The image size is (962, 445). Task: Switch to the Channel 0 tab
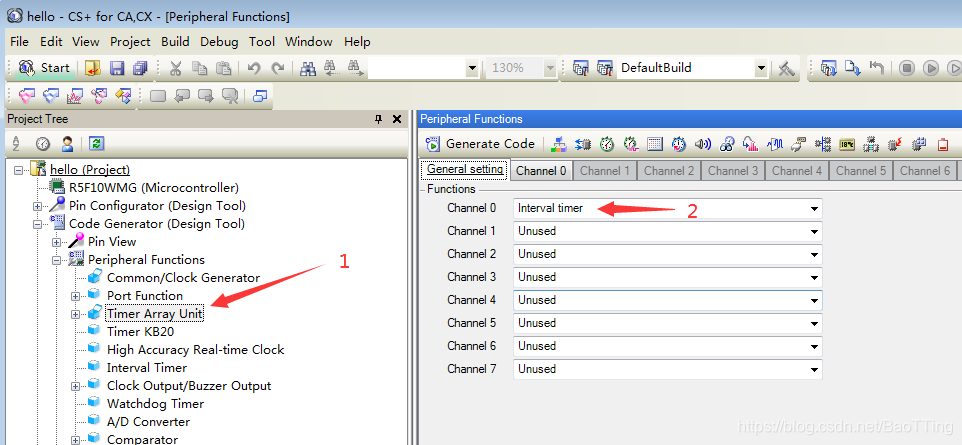pos(541,171)
